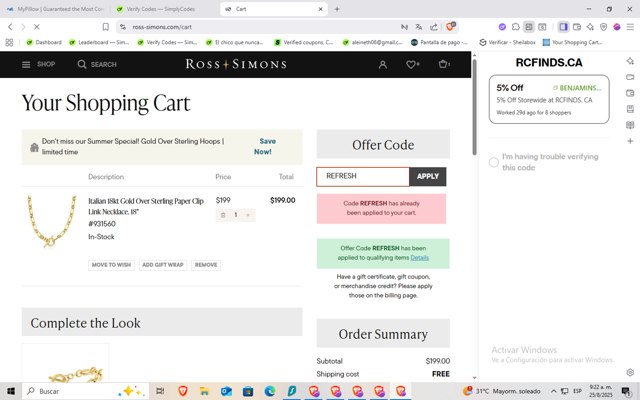Add sidebar item with the plus icon
The height and width of the screenshot is (400, 640).
(x=630, y=141)
